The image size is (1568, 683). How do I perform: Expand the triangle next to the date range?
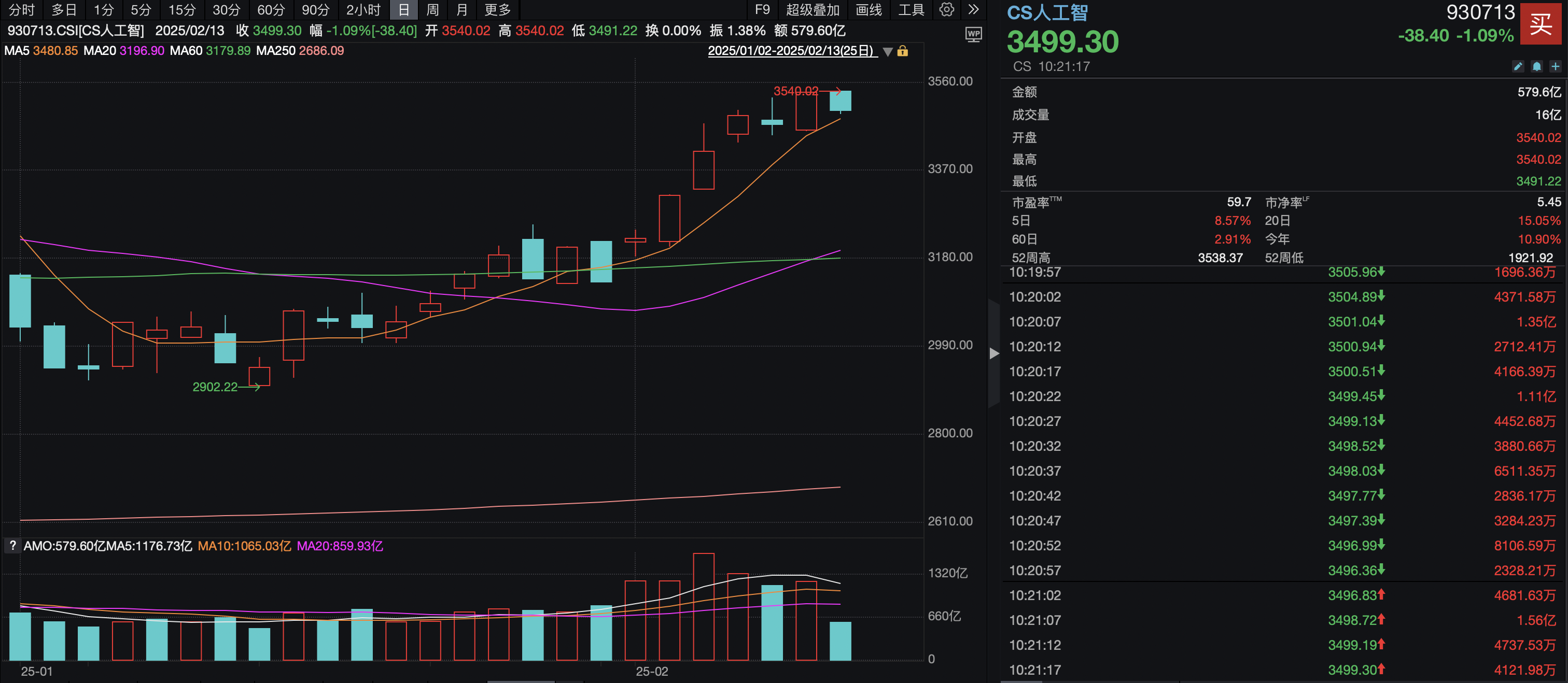tap(888, 52)
